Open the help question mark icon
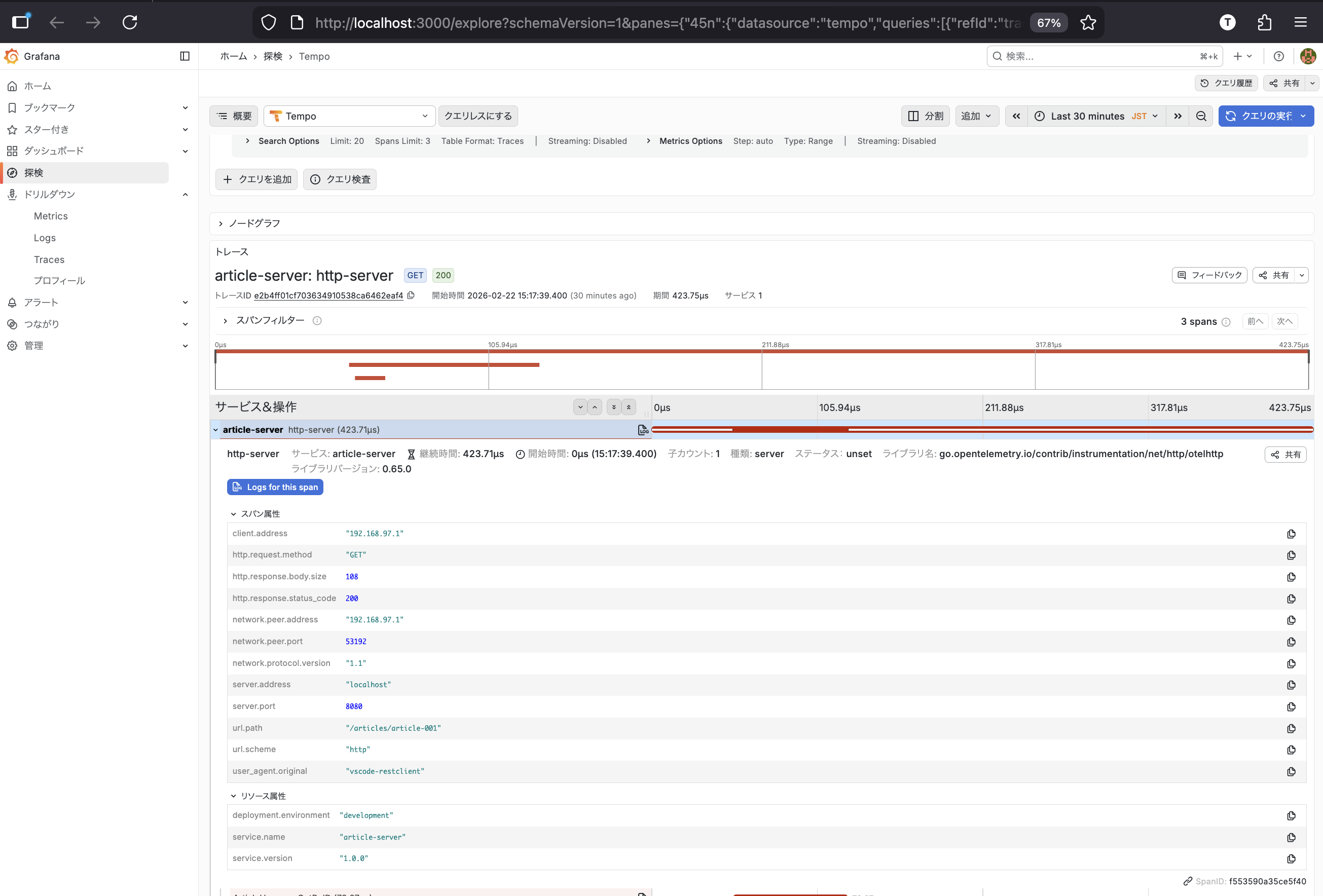This screenshot has height=896, width=1323. (1278, 56)
